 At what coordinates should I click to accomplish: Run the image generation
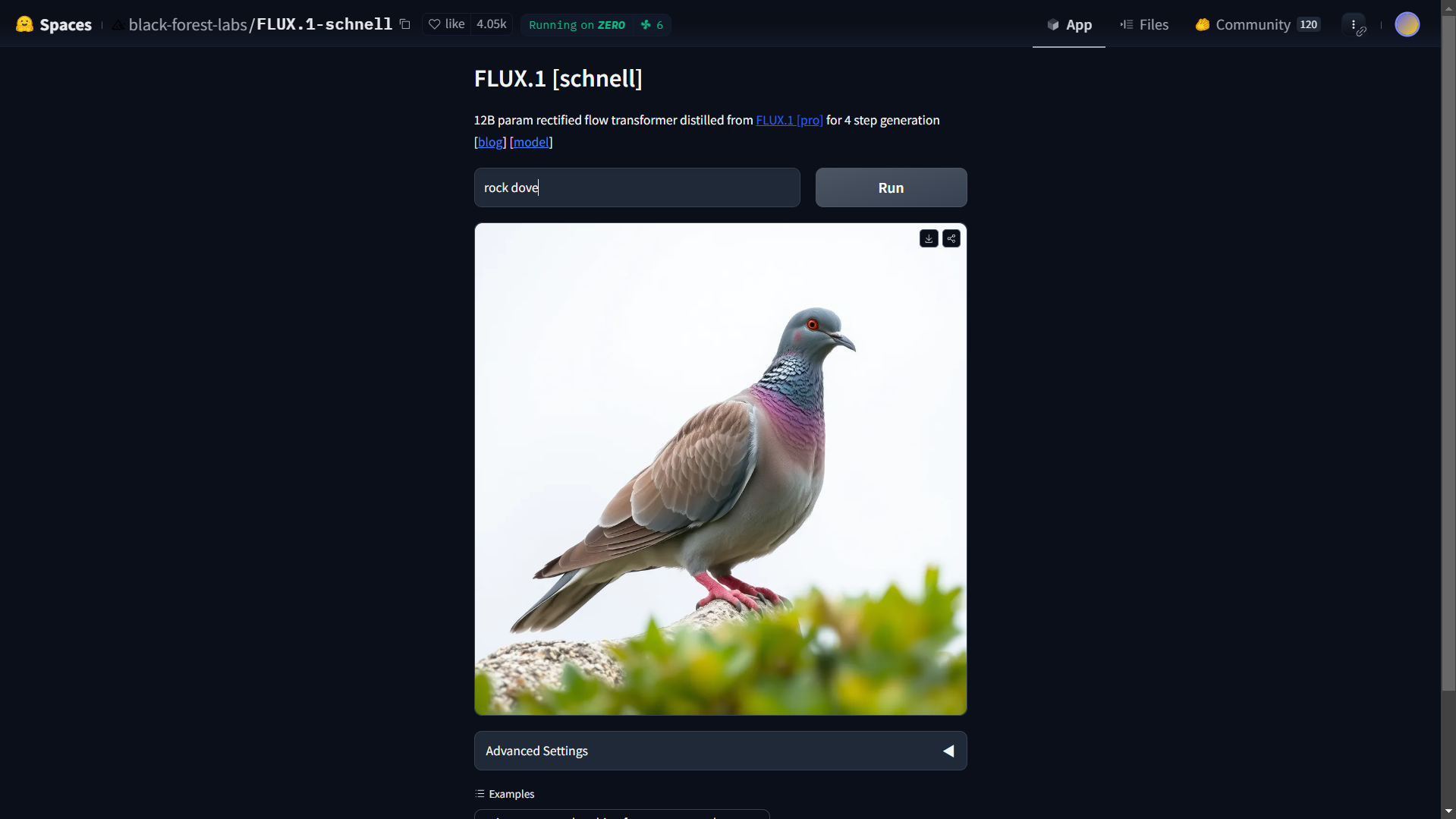pyautogui.click(x=892, y=187)
